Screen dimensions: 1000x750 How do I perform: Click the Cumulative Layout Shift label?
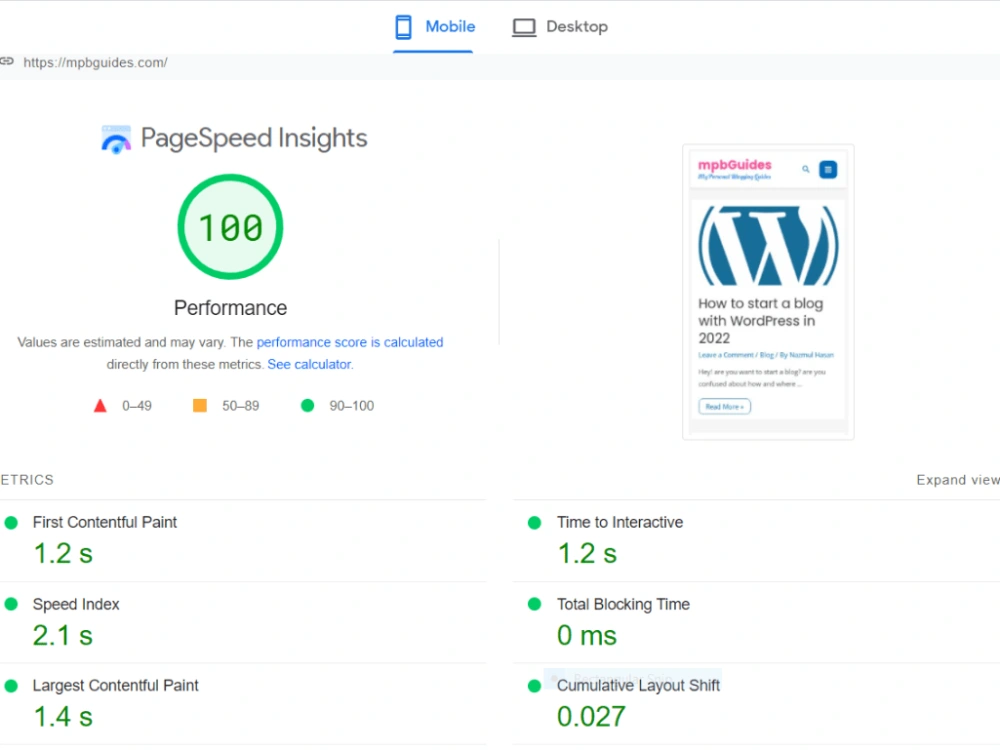[638, 686]
